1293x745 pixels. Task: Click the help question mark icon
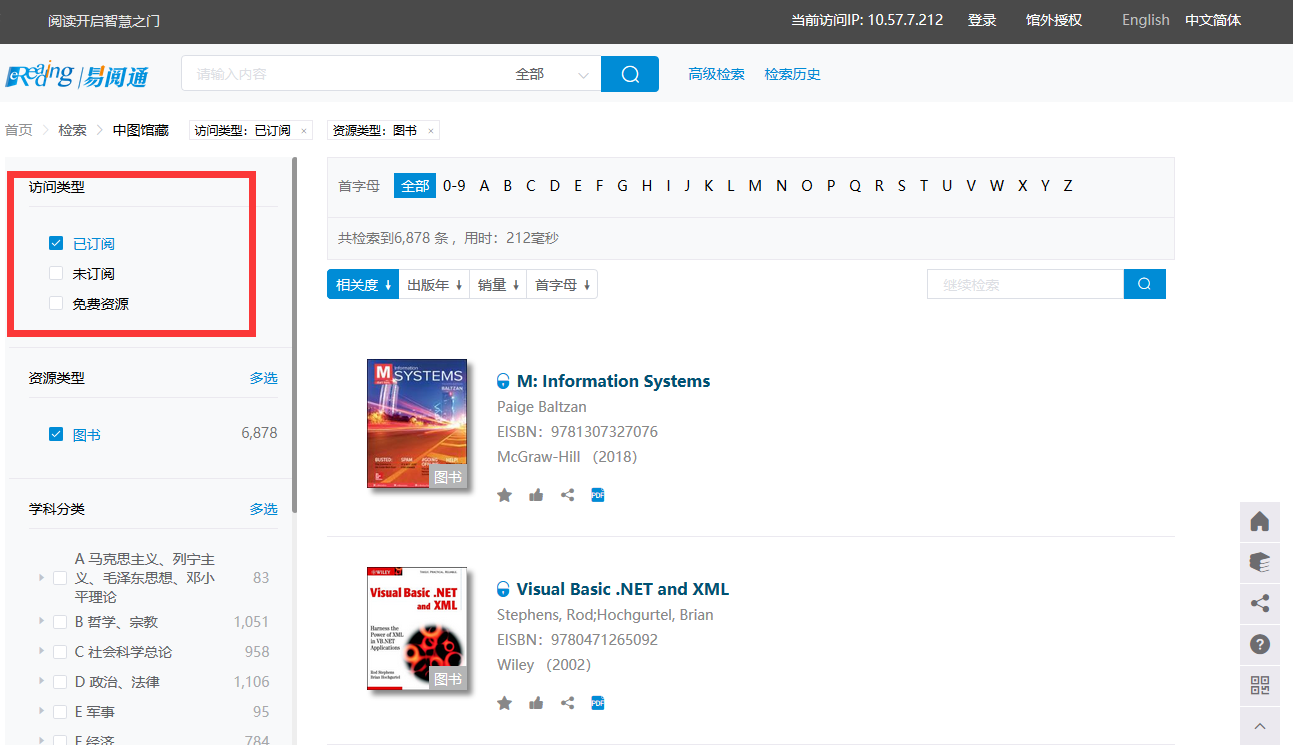pyautogui.click(x=1260, y=644)
